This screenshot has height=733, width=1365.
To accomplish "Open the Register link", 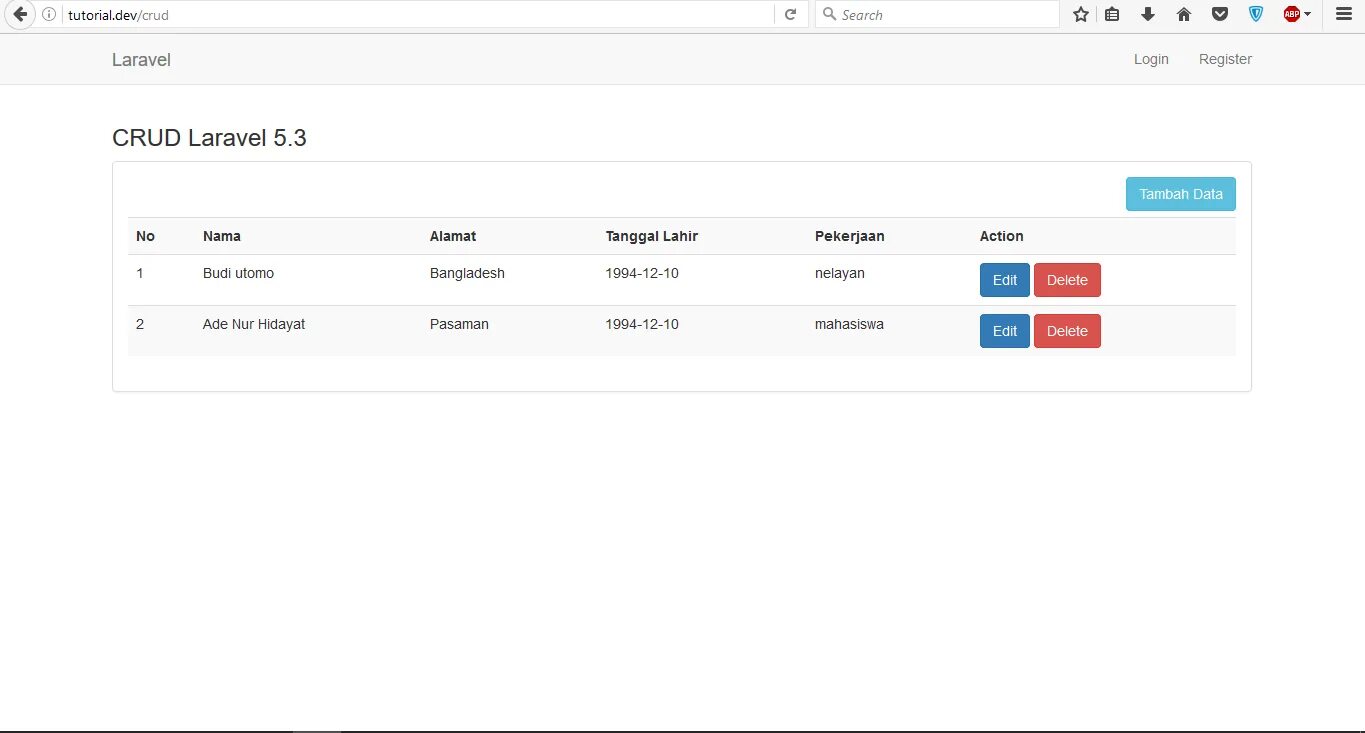I will click(1225, 59).
